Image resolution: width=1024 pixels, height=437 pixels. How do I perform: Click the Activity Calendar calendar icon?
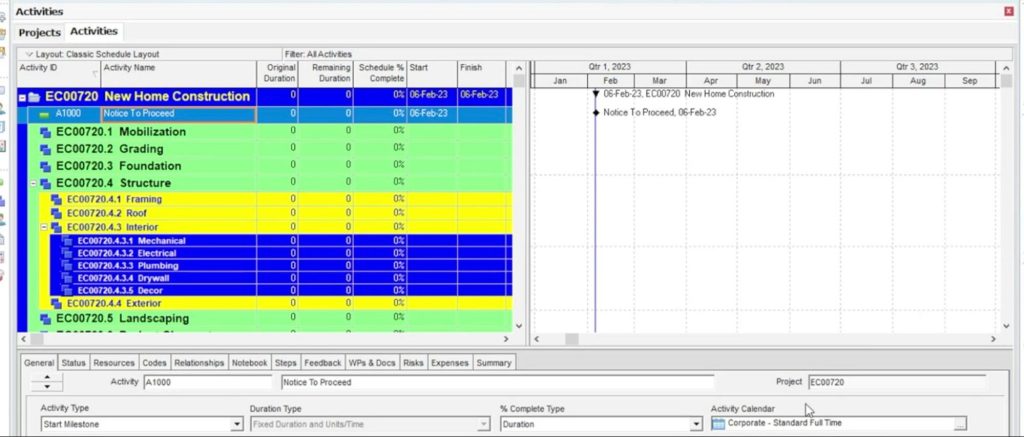pyautogui.click(x=718, y=424)
